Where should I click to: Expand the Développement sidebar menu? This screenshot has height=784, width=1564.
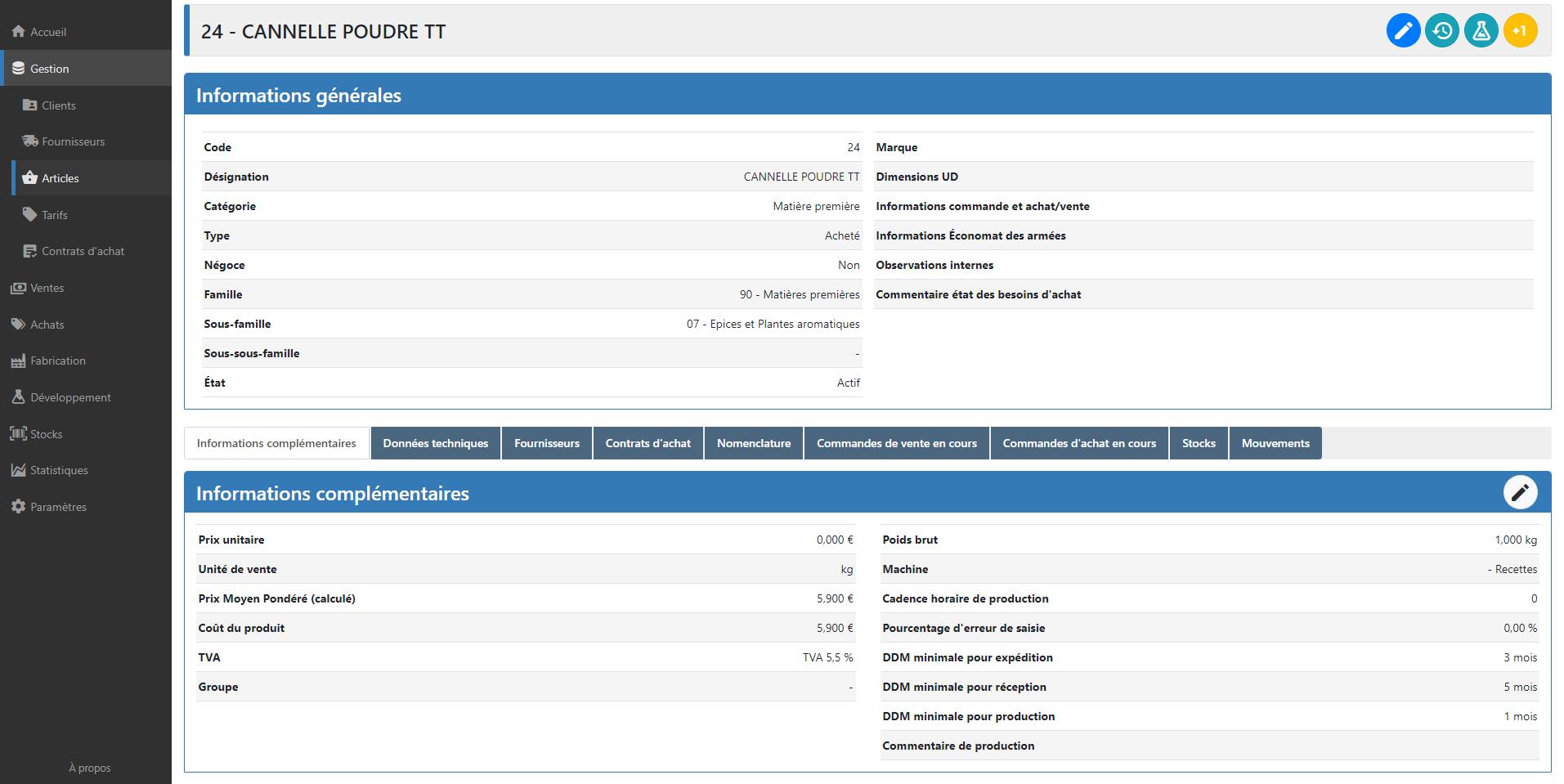coord(86,396)
